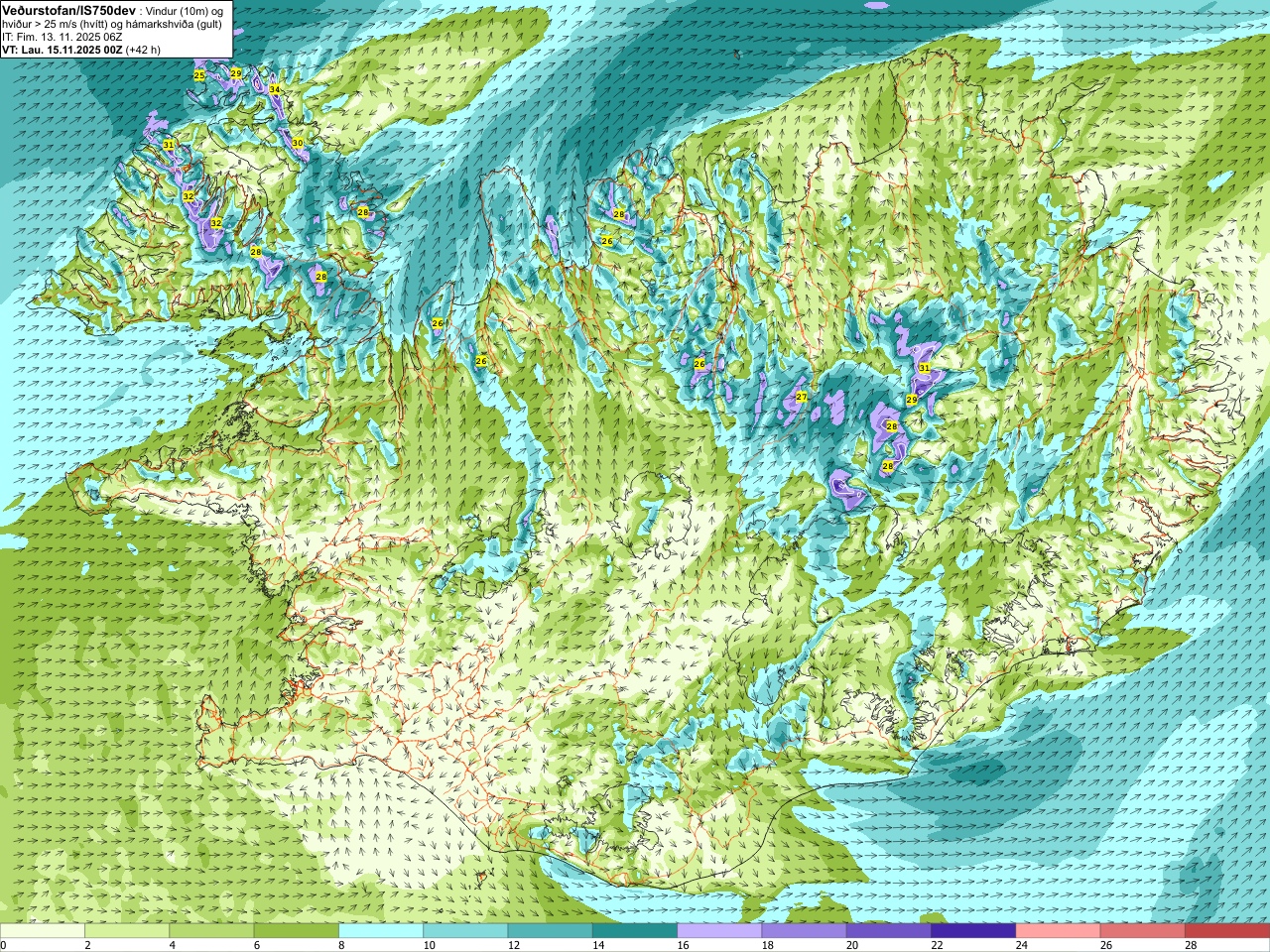
Task: Select the 6–8 m/s olive green legend swatch
Action: click(x=297, y=931)
